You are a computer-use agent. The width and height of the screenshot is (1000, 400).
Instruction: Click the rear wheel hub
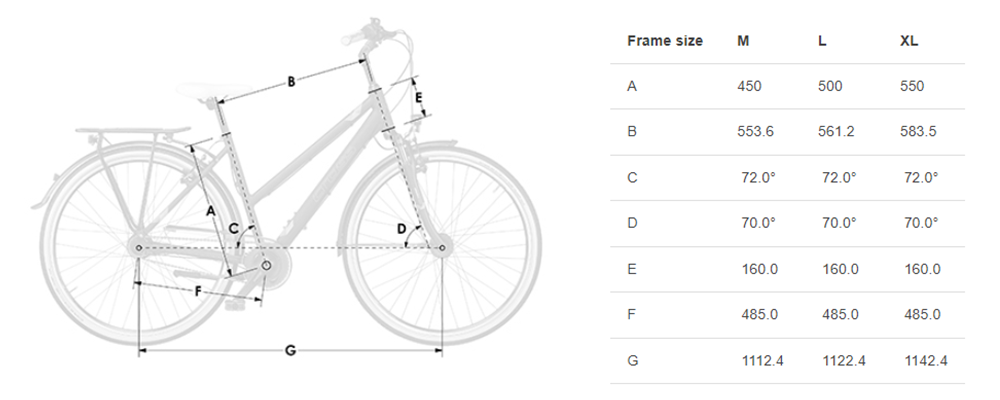click(138, 248)
